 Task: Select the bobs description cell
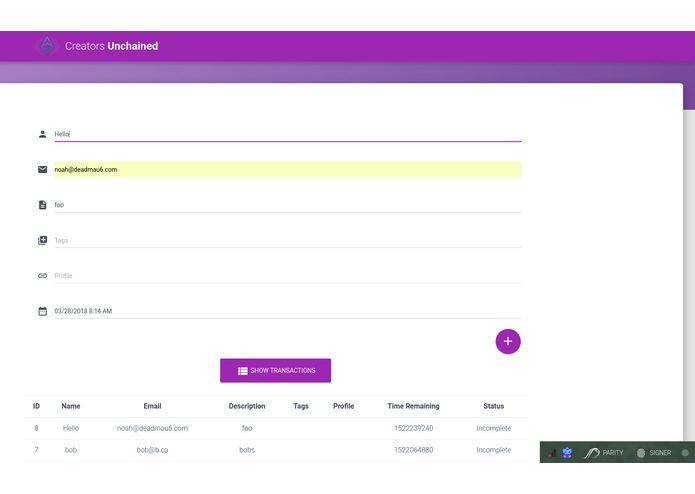click(247, 450)
